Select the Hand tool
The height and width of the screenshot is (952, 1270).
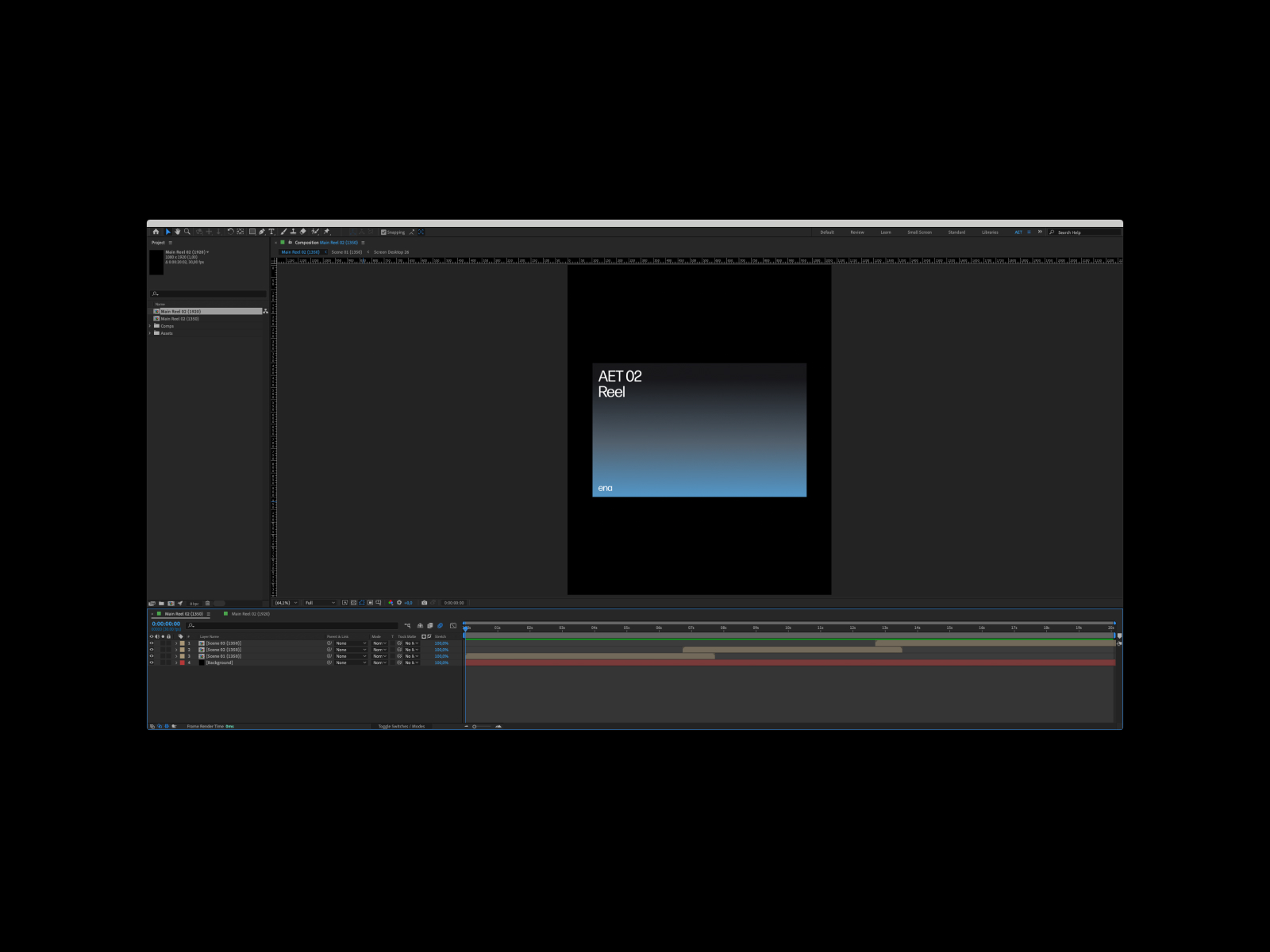click(x=178, y=232)
